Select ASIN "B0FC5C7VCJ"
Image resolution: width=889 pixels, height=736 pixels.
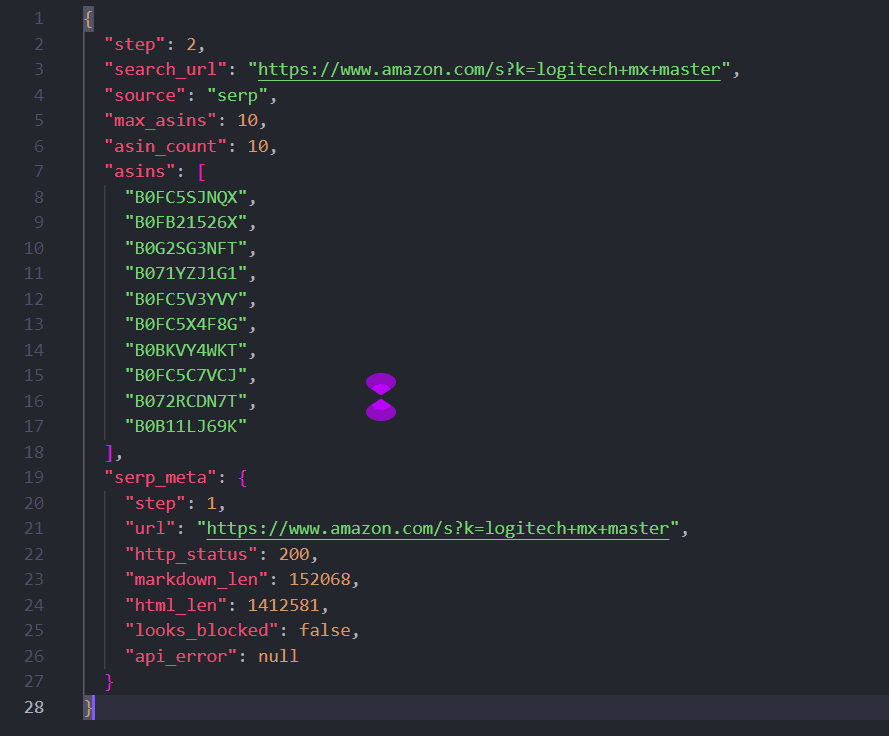[186, 375]
